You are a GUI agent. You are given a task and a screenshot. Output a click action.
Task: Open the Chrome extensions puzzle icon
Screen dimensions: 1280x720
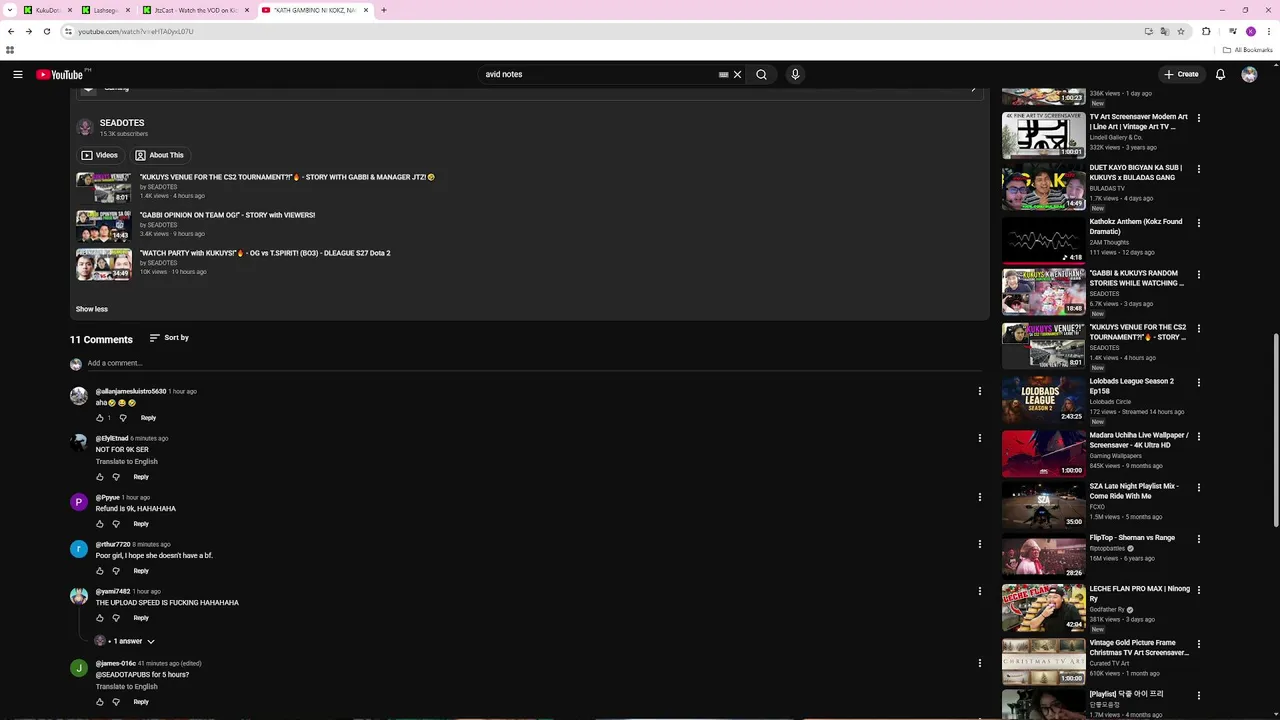[1206, 31]
